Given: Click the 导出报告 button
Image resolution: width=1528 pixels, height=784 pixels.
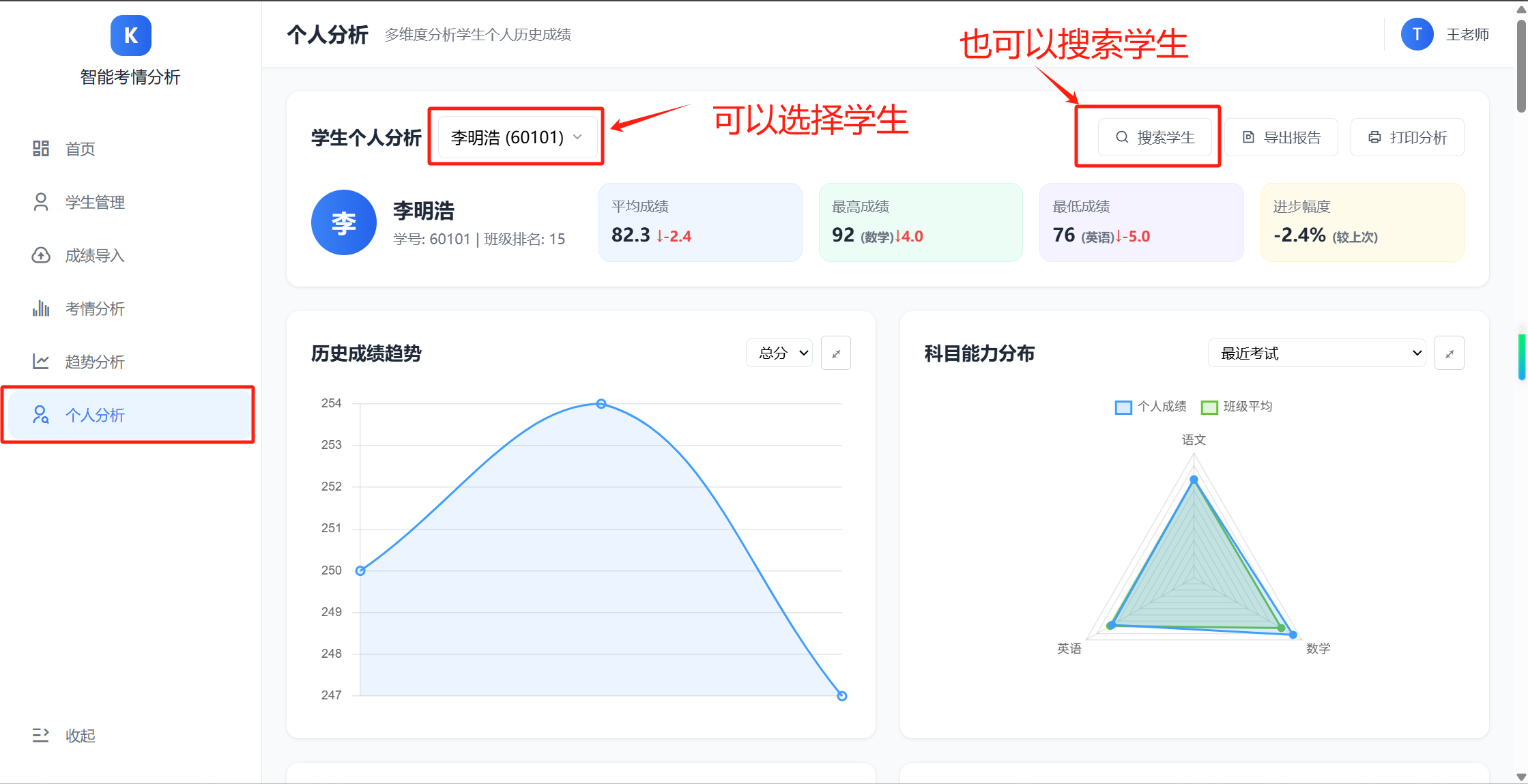Looking at the screenshot, I should (1281, 136).
